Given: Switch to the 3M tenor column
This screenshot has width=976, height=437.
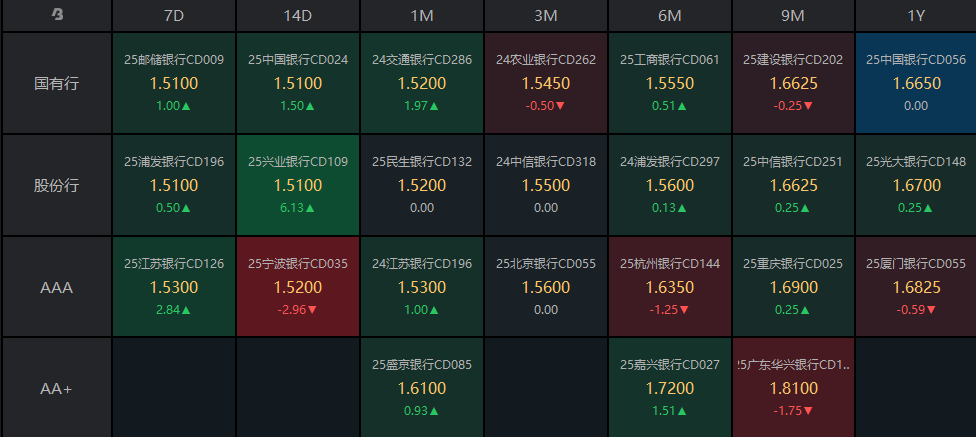Looking at the screenshot, I should click(x=546, y=15).
